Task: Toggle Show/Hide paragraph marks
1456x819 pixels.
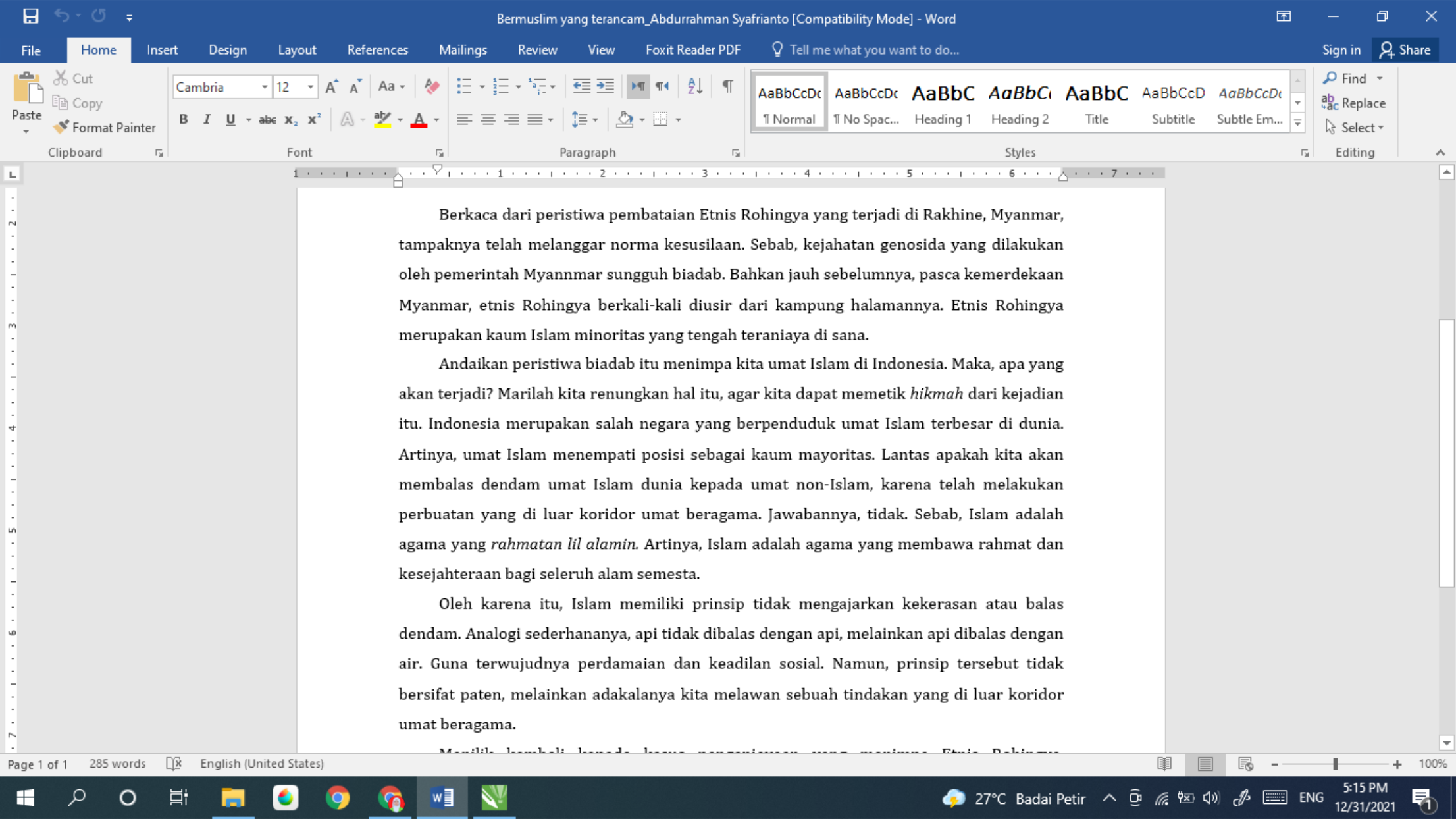Action: coord(727,86)
